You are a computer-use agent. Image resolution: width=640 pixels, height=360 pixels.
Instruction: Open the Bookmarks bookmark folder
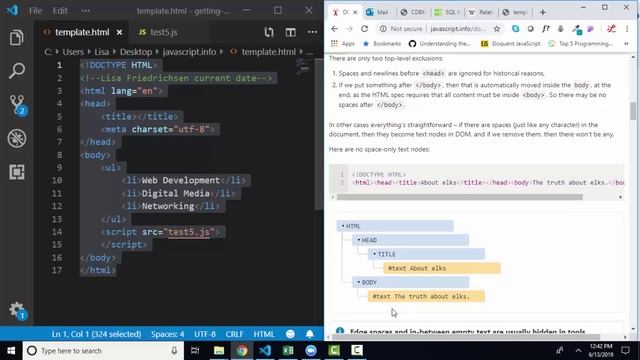tap(382, 43)
